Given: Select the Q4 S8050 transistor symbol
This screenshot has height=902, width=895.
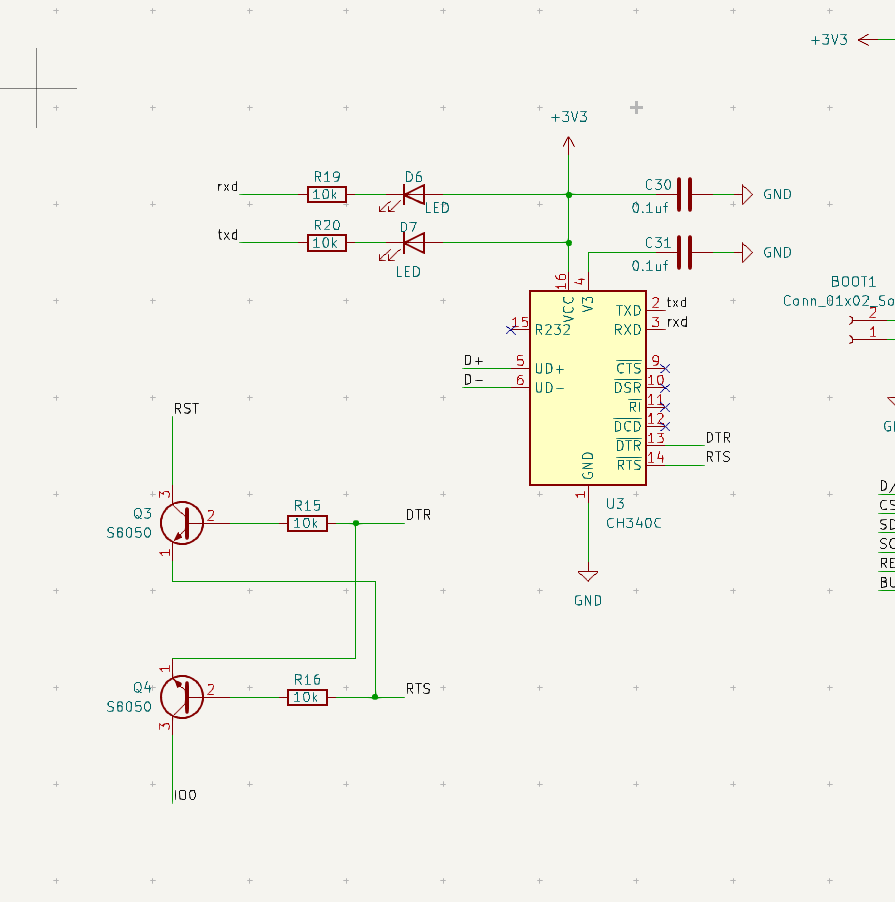Looking at the screenshot, I should click(x=180, y=697).
